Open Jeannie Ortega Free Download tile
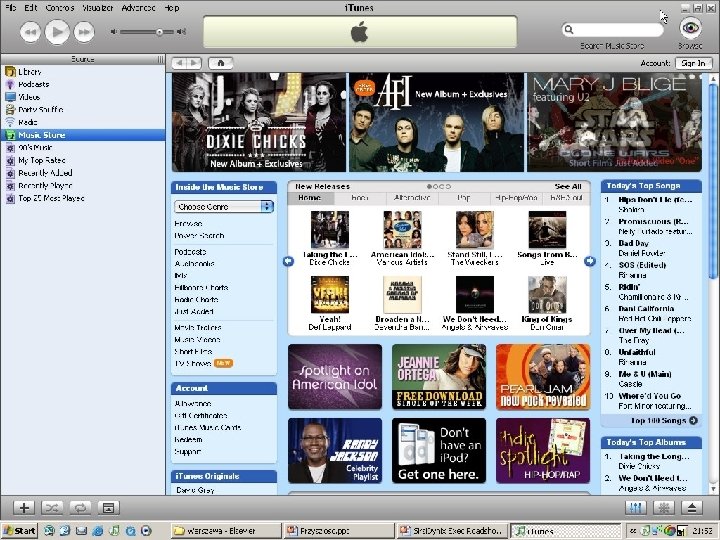Image resolution: width=720 pixels, height=540 pixels. 439,377
